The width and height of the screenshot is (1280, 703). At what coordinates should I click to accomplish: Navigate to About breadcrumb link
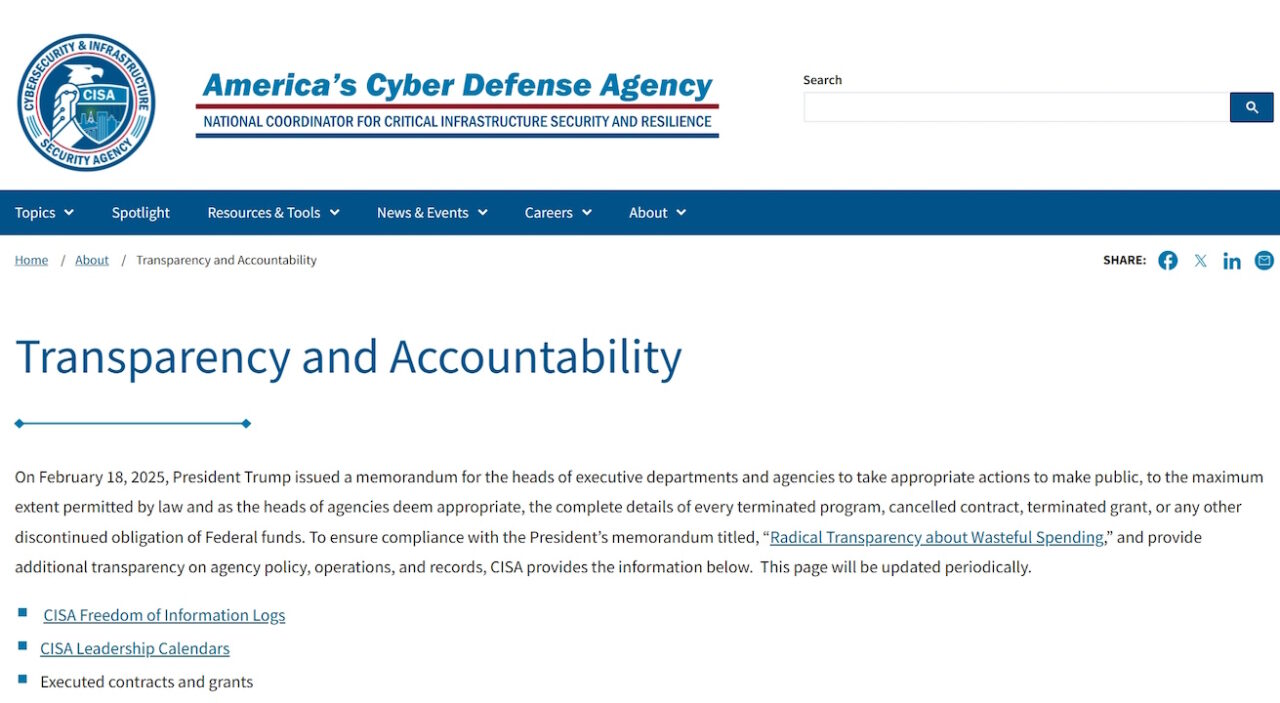click(92, 260)
